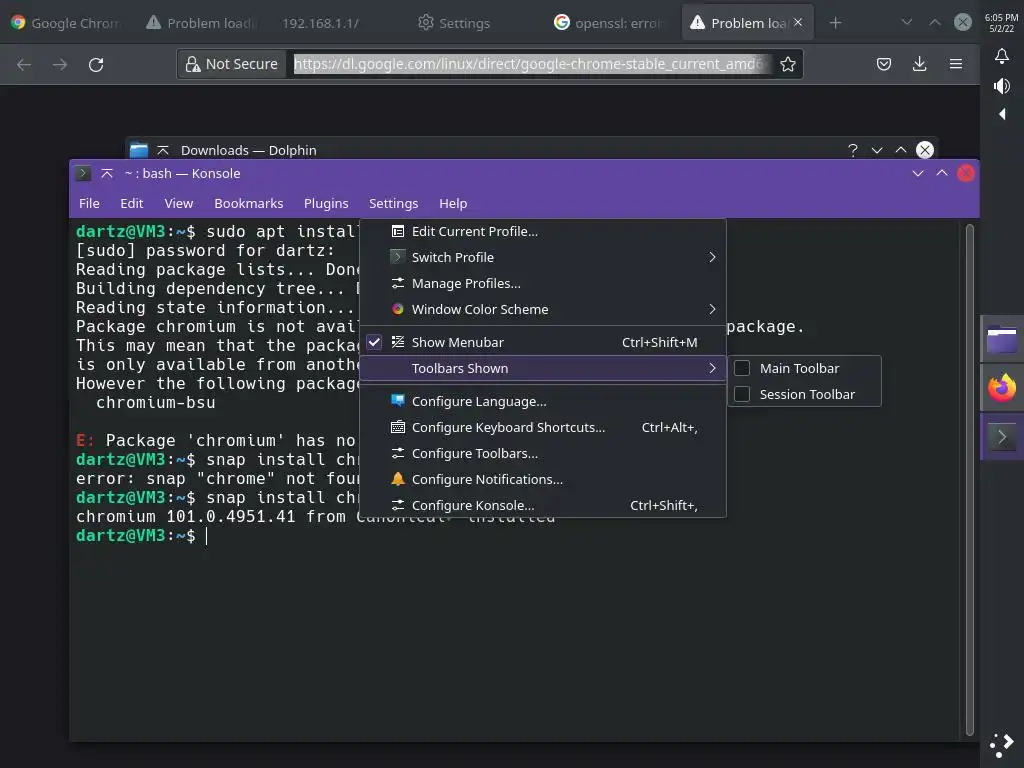Open the Plugins menu in Konsole
This screenshot has height=768, width=1024.
click(x=326, y=203)
